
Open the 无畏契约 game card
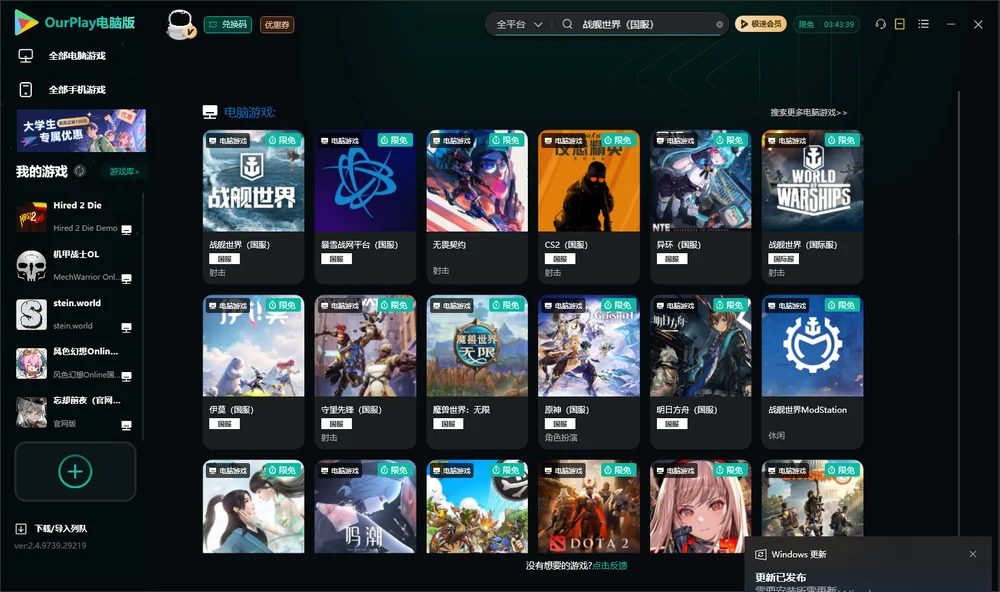(477, 207)
